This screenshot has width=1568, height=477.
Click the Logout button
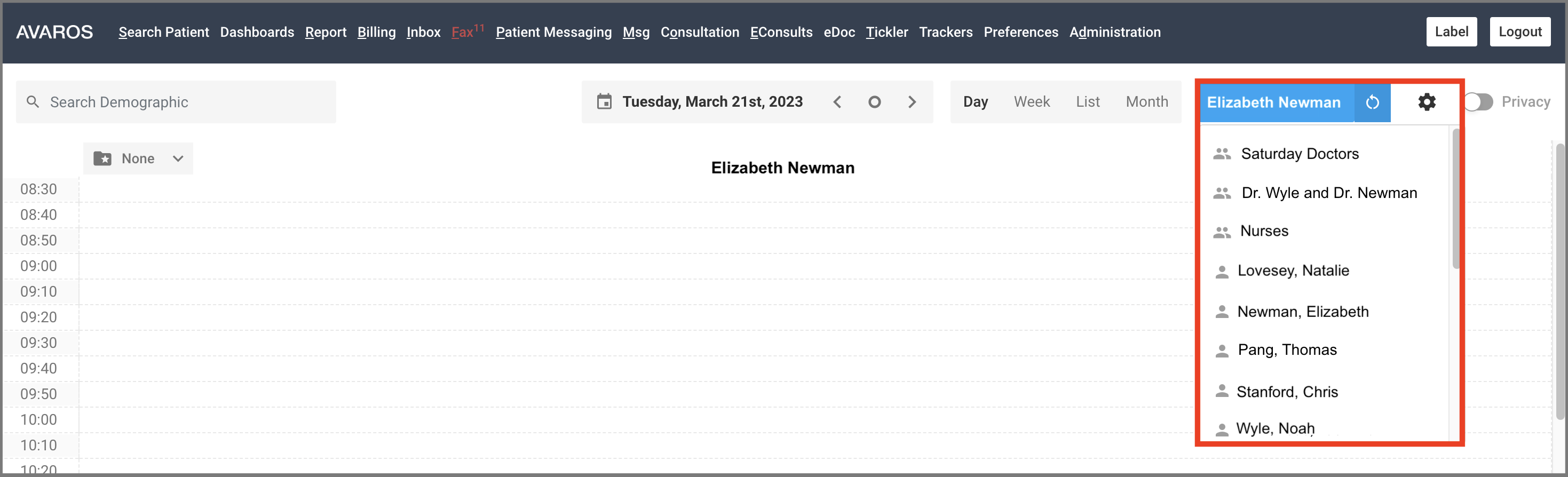coord(1519,31)
